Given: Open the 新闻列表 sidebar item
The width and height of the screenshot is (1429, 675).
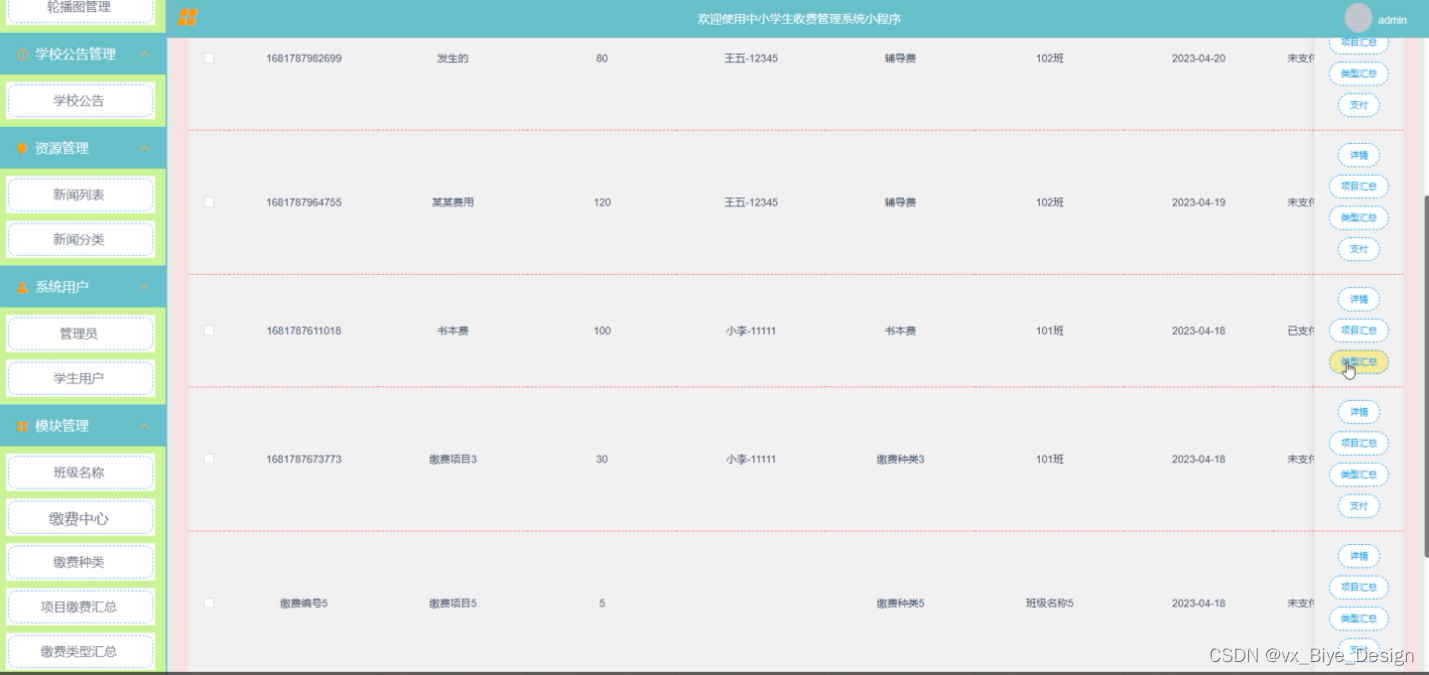Looking at the screenshot, I should tap(80, 195).
